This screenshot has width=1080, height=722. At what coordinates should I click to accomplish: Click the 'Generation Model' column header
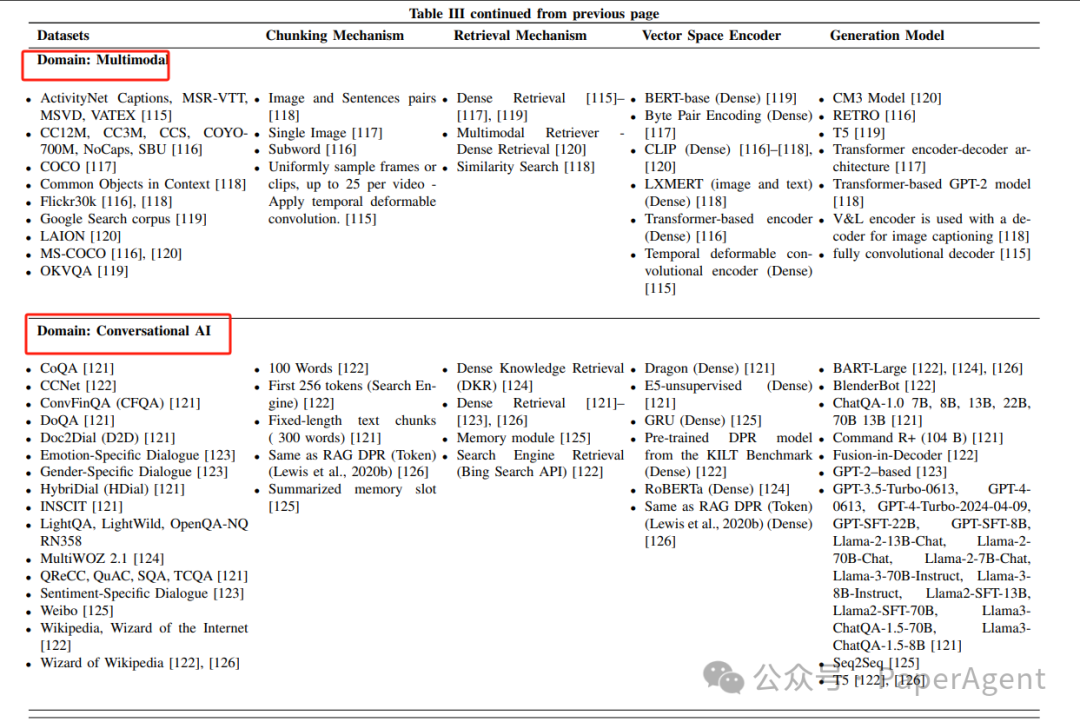[886, 36]
